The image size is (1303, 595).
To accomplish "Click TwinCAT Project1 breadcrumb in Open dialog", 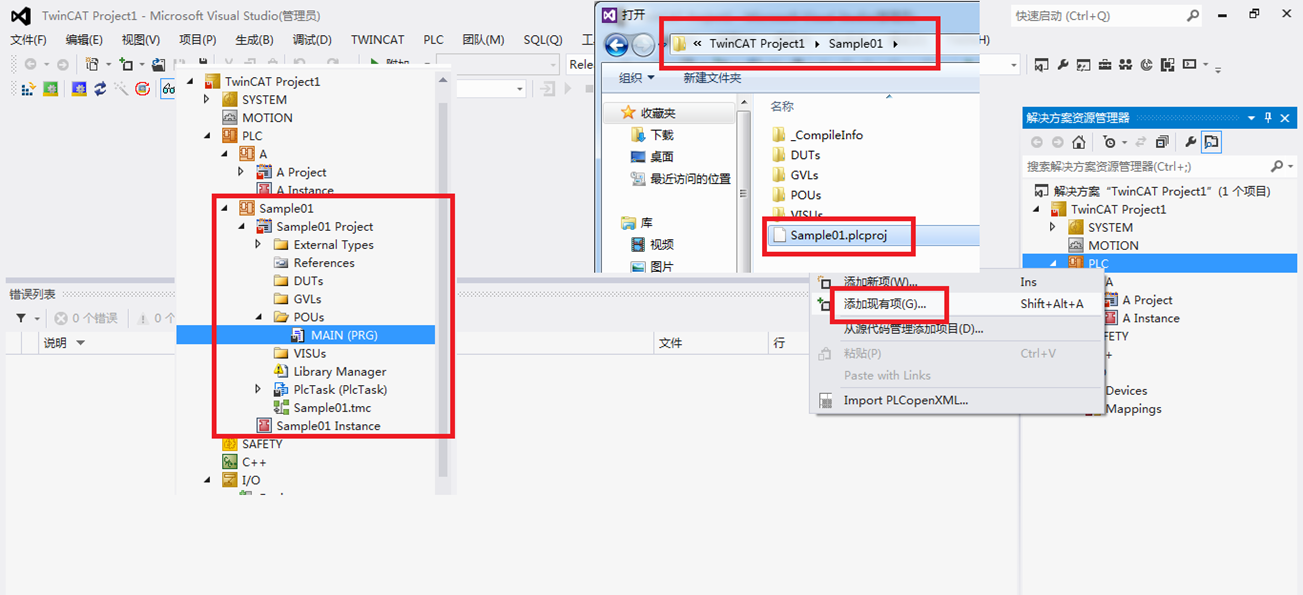I will [x=757, y=44].
